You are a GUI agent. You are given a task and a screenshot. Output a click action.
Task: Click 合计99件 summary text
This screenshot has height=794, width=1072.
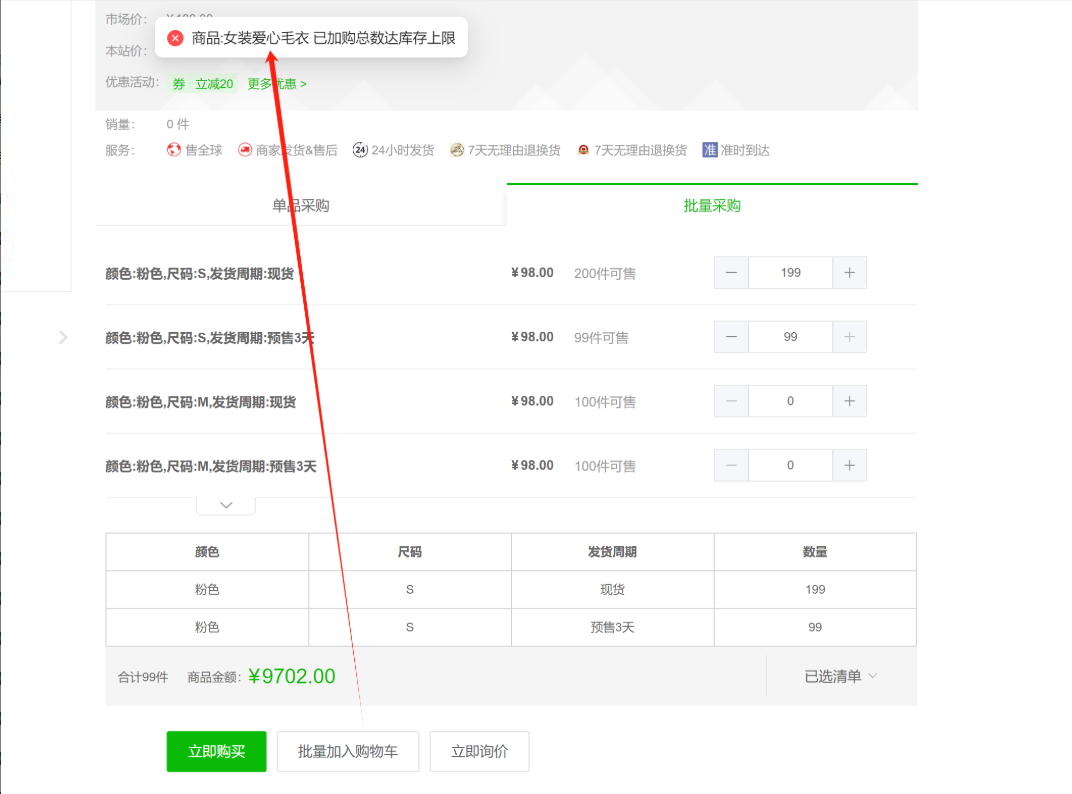point(143,677)
